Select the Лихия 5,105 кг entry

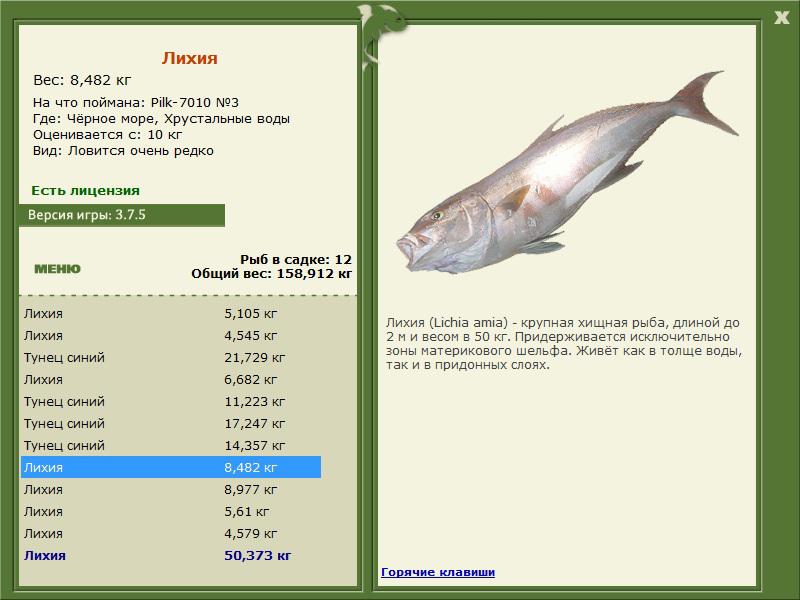(x=171, y=313)
